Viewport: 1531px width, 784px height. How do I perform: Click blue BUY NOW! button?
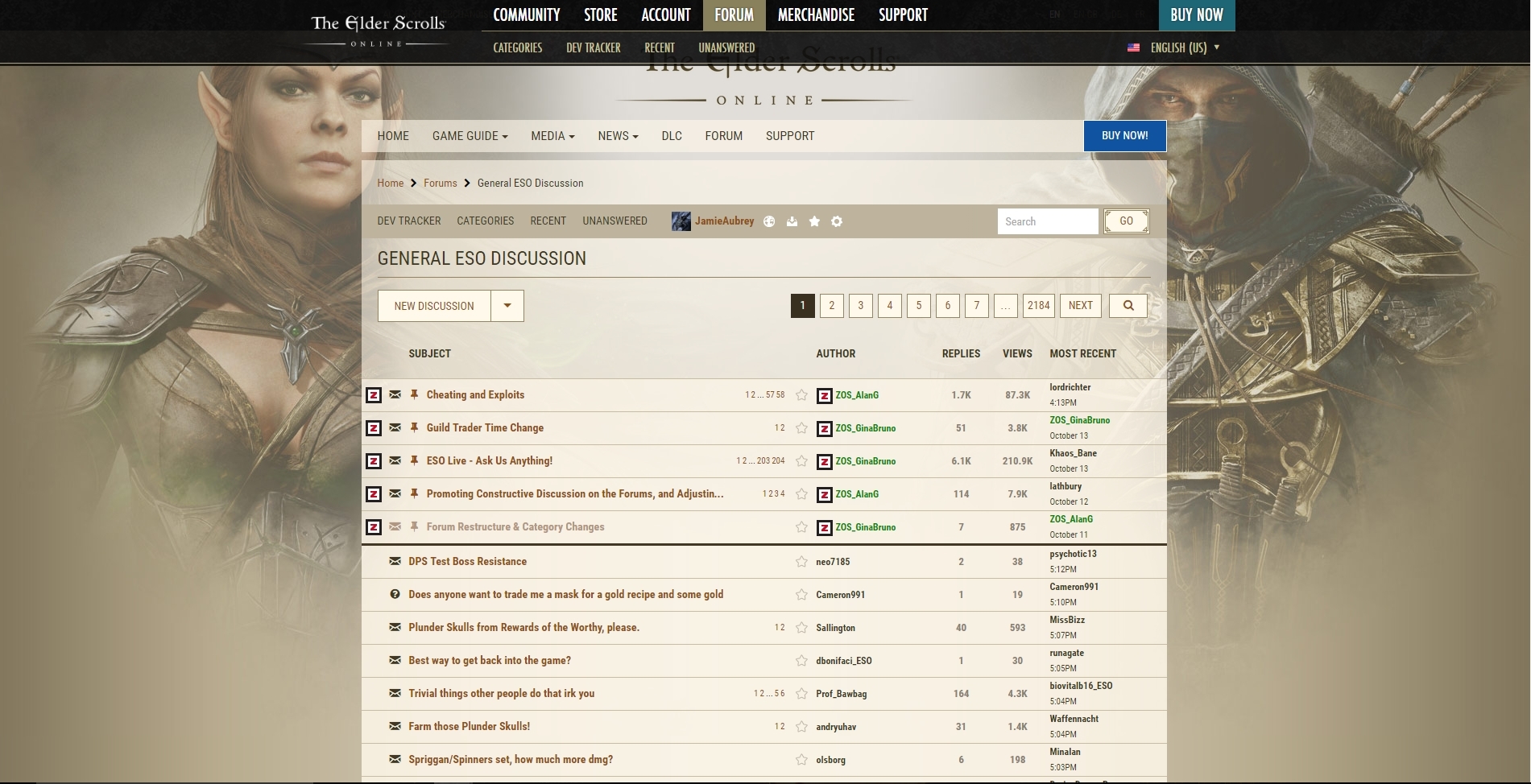point(1124,136)
